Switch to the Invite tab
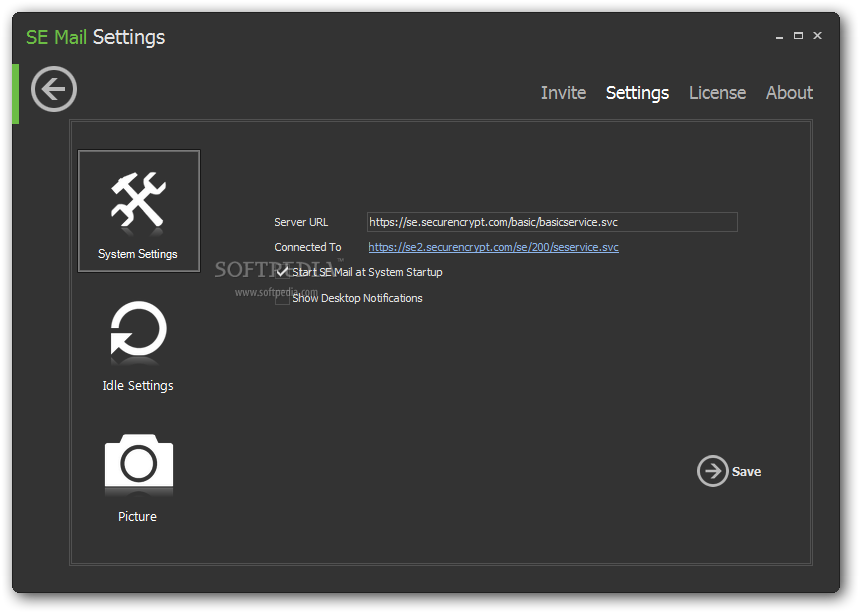Image resolution: width=860 pixels, height=613 pixels. pyautogui.click(x=563, y=93)
